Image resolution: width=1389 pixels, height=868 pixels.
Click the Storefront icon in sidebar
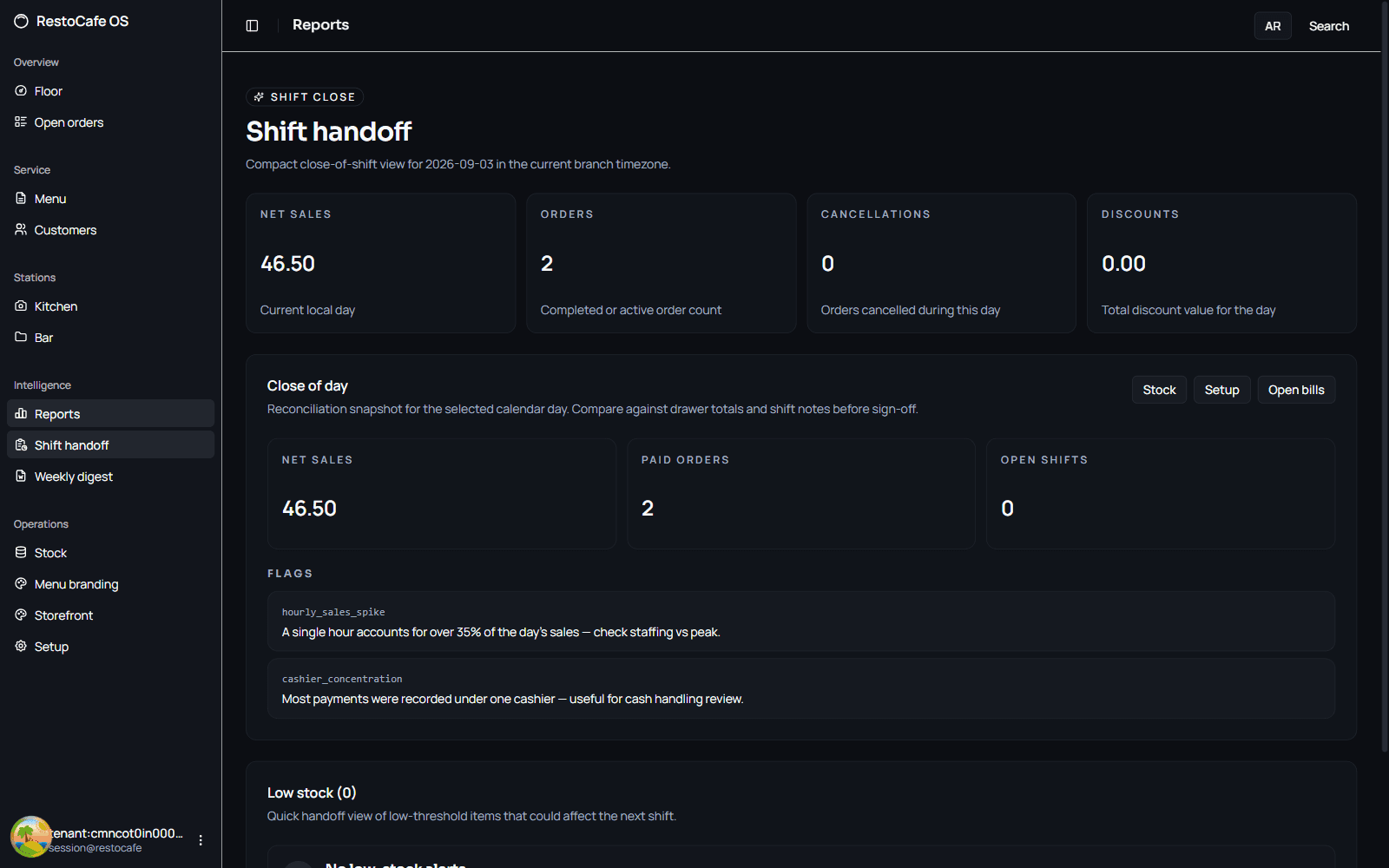pos(21,615)
